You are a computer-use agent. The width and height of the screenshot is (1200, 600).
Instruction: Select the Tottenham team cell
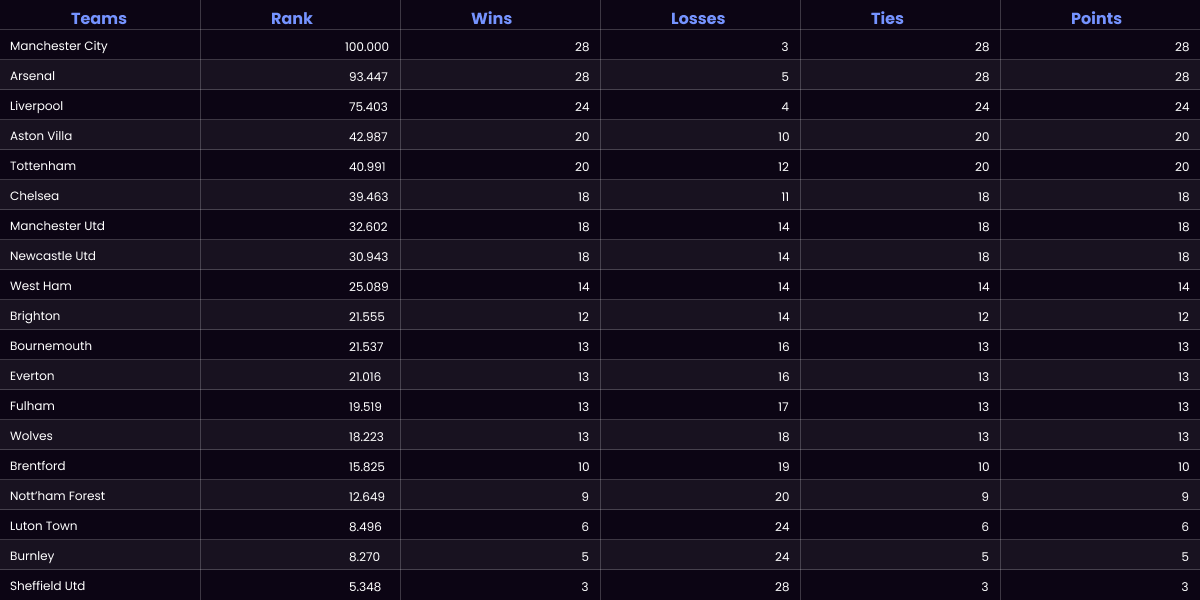click(43, 166)
